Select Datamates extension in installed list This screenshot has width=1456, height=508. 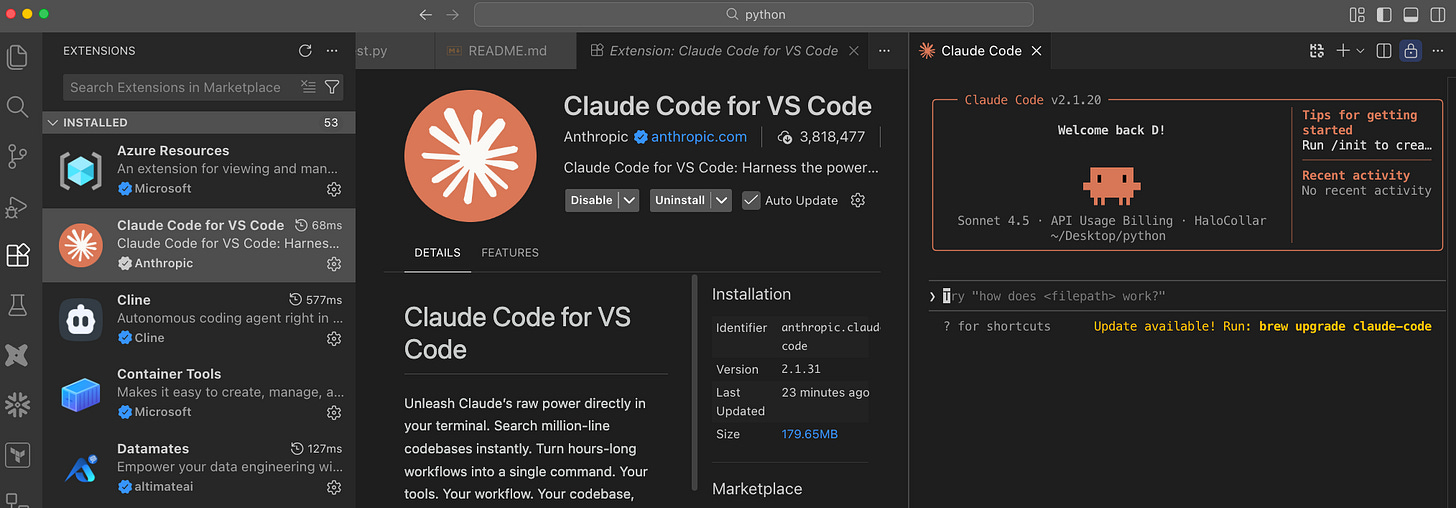[x=198, y=468]
